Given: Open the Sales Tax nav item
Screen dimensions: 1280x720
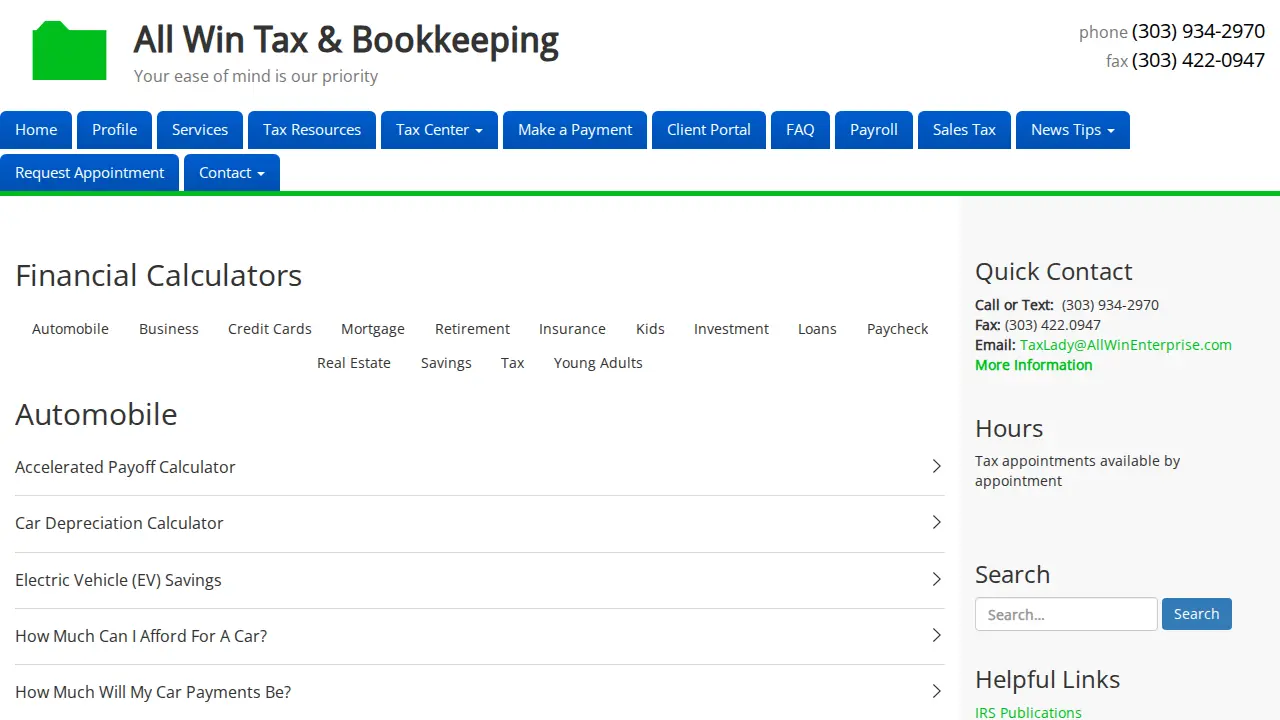Looking at the screenshot, I should pyautogui.click(x=964, y=130).
